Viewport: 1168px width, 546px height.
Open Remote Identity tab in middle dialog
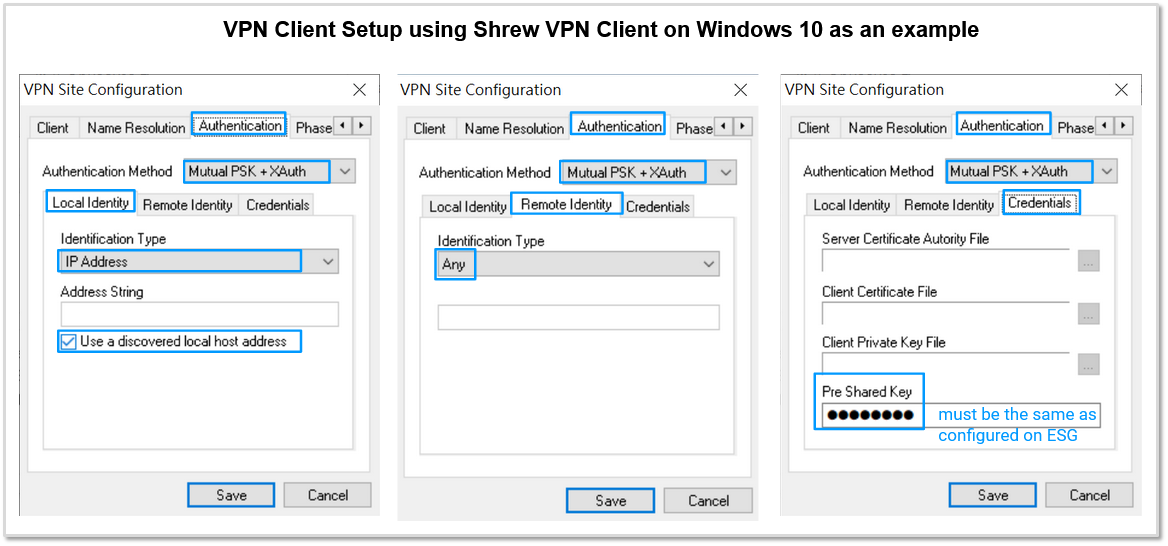[567, 204]
